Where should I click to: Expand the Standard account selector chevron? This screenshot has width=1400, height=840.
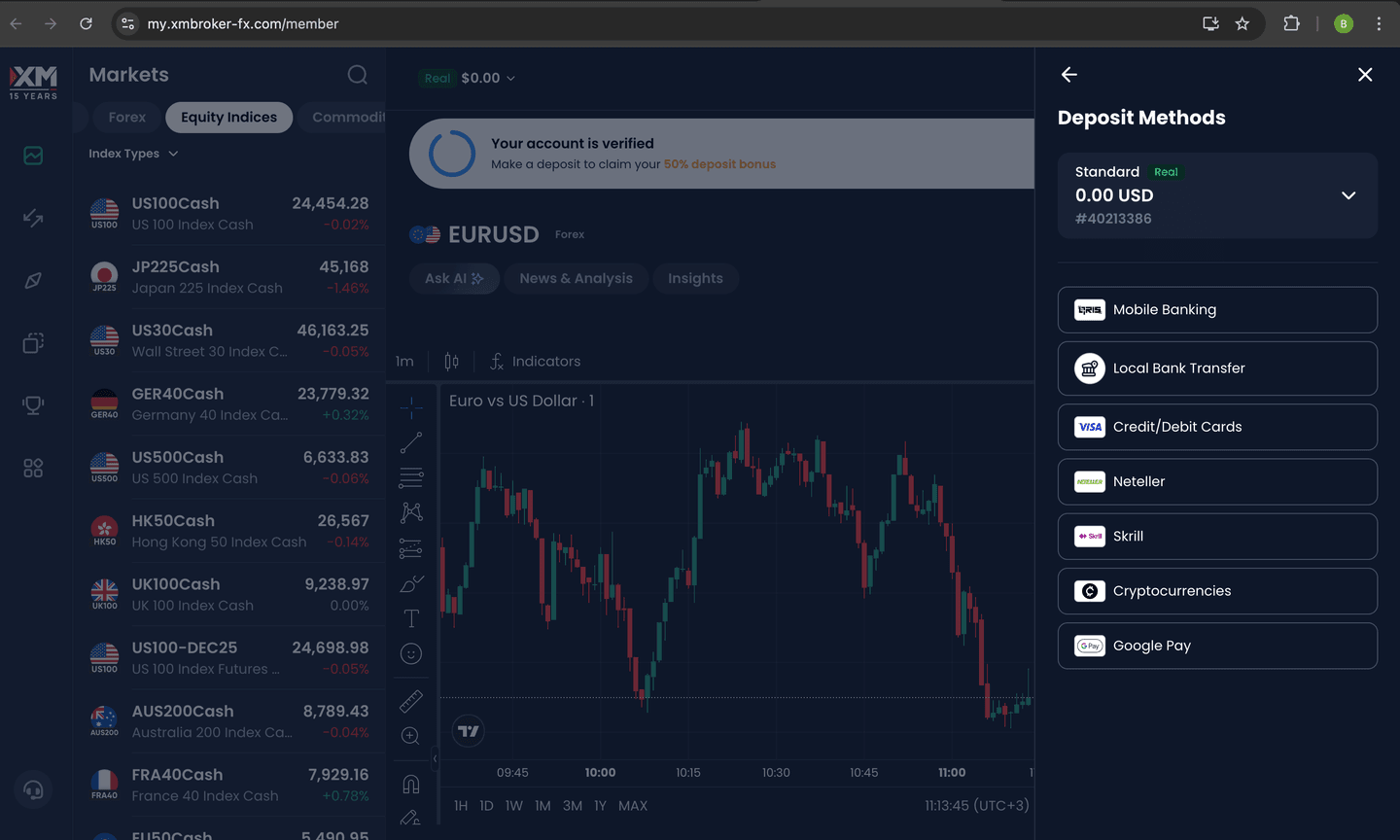pos(1348,195)
